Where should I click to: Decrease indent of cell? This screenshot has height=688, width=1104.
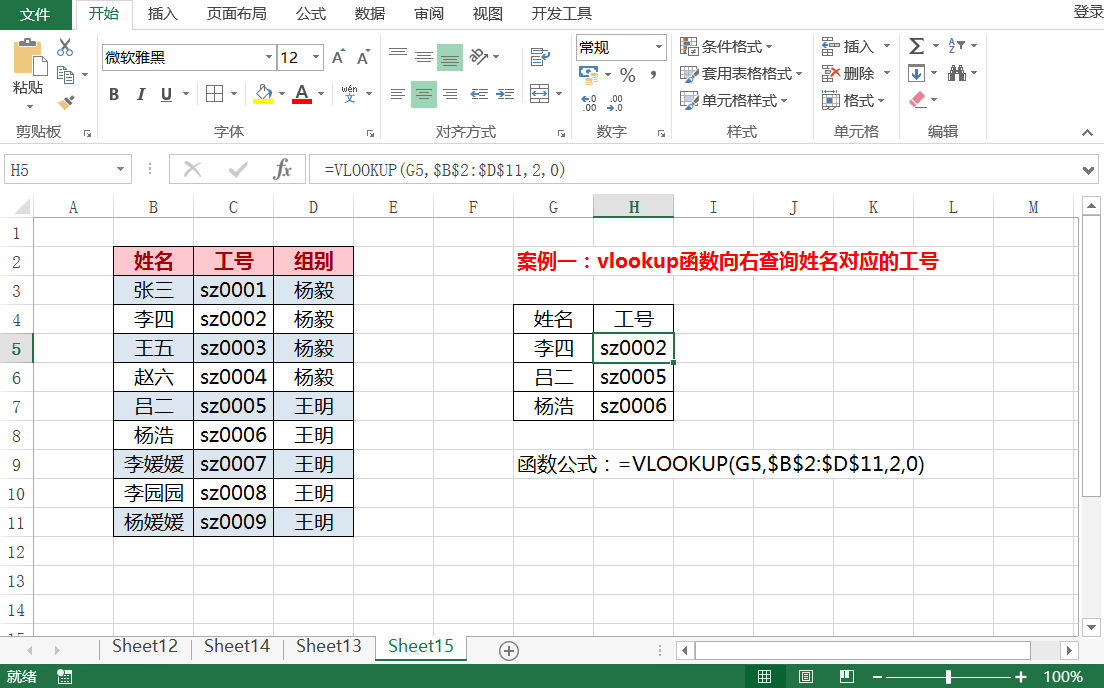pos(479,94)
